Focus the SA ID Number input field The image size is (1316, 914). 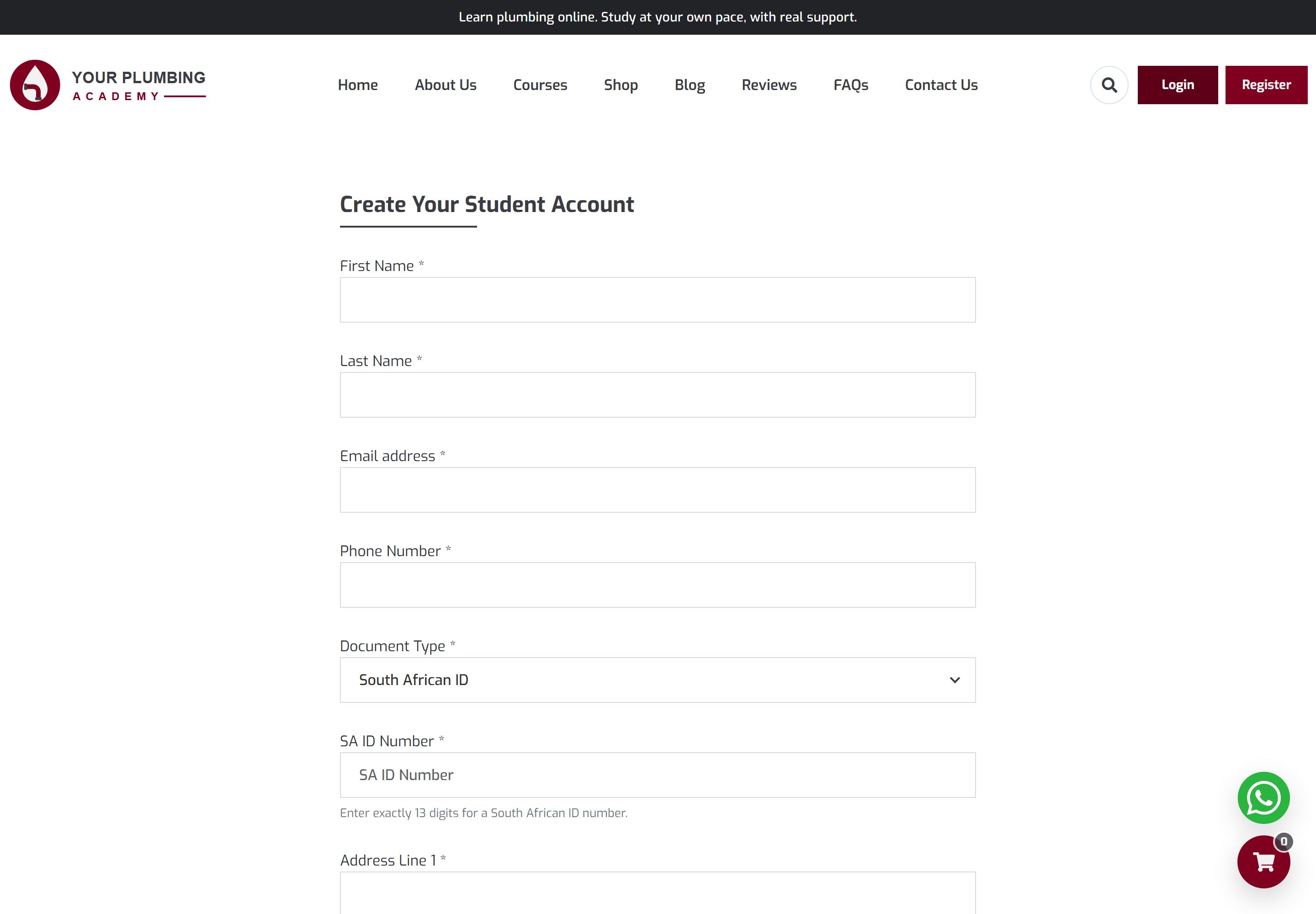[658, 776]
